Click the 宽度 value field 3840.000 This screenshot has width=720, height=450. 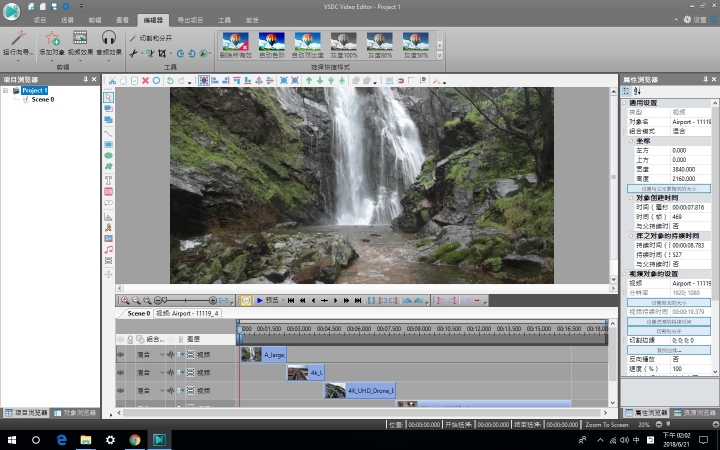tap(691, 169)
